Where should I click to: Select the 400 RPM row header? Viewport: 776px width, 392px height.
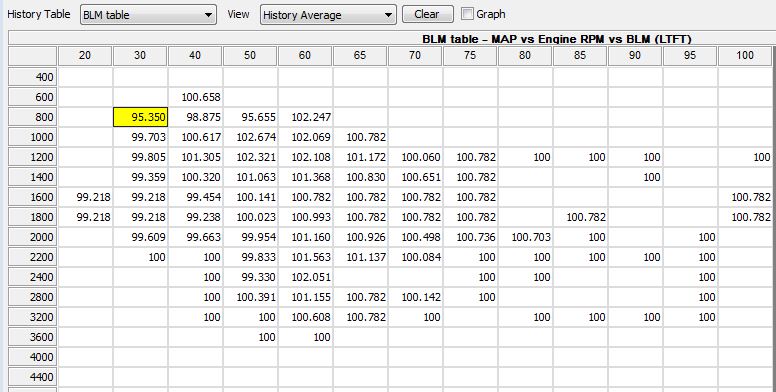click(33, 77)
